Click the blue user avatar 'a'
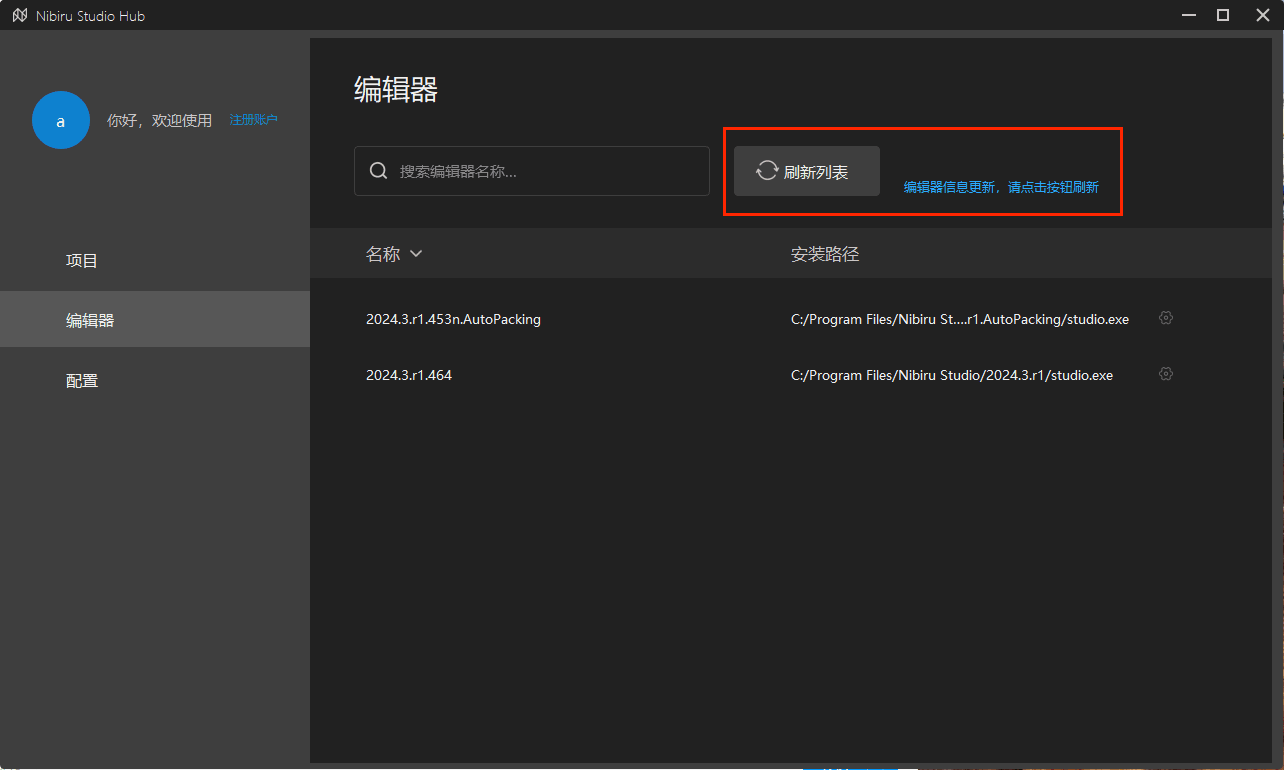Image resolution: width=1284 pixels, height=770 pixels. (x=61, y=120)
